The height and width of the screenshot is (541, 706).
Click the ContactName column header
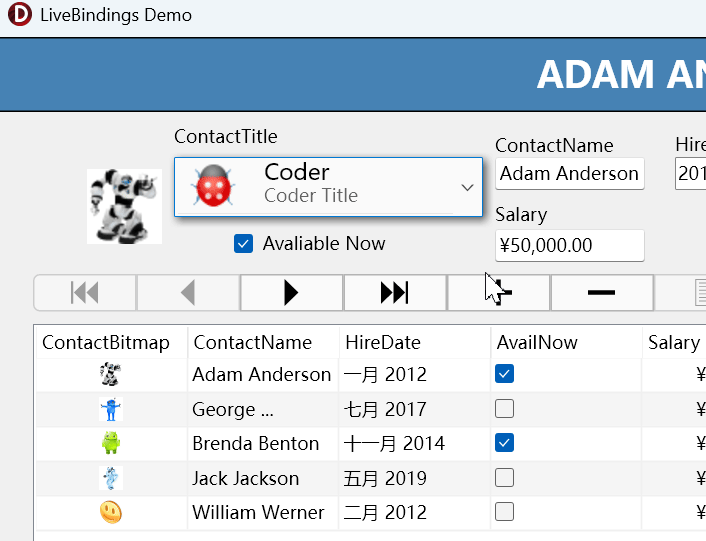[252, 343]
